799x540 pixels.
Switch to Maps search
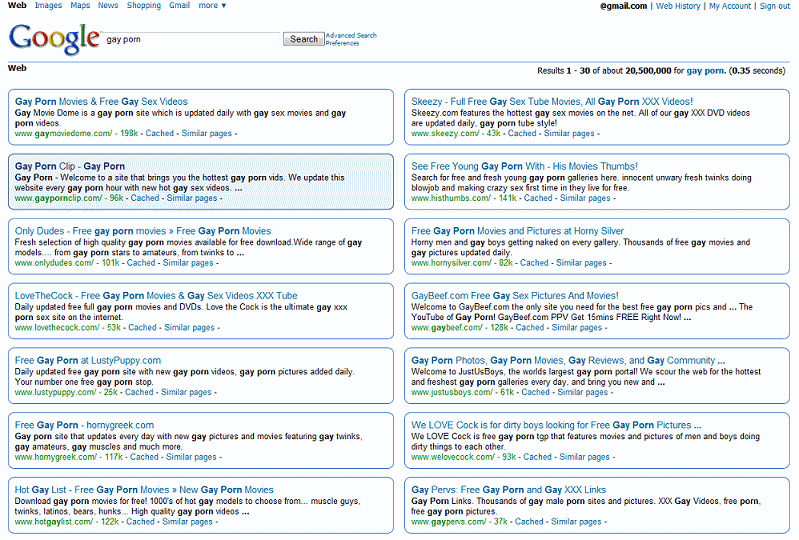pos(80,6)
